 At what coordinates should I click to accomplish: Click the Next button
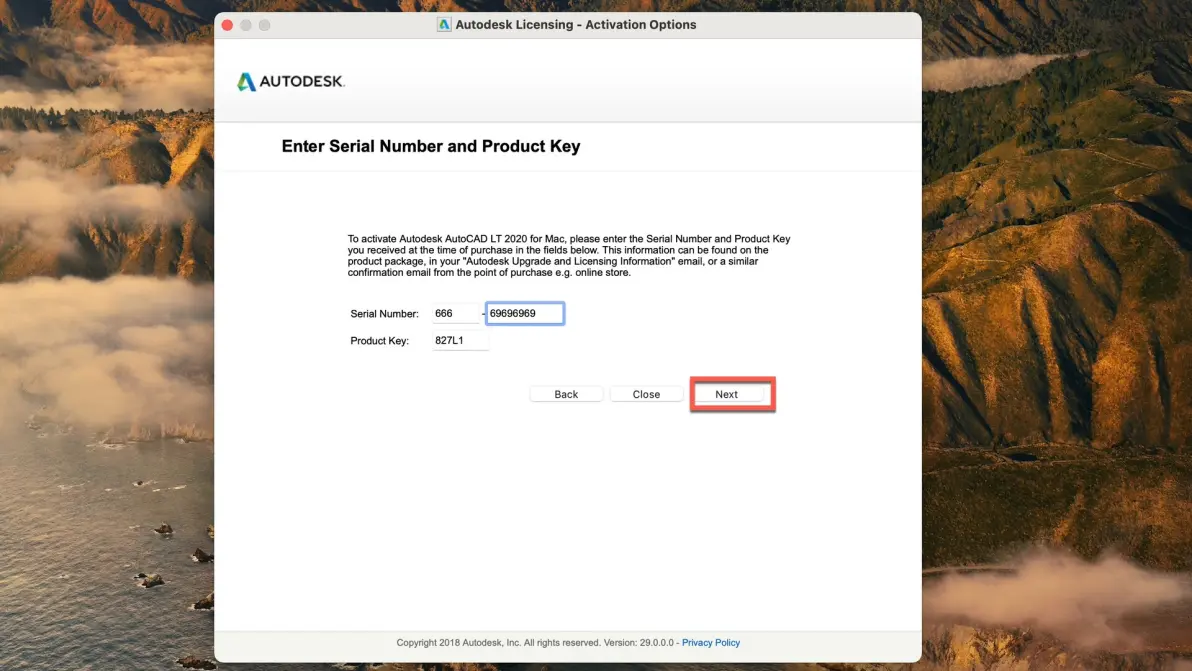728,394
